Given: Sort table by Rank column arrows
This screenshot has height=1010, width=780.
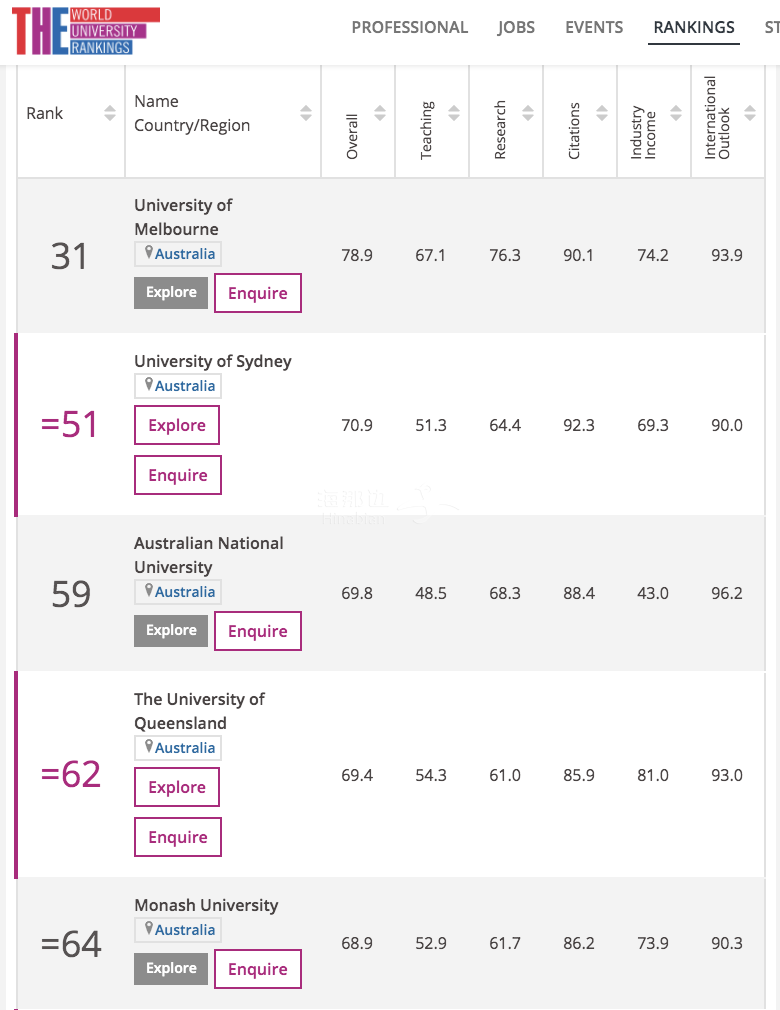Looking at the screenshot, I should tap(110, 113).
